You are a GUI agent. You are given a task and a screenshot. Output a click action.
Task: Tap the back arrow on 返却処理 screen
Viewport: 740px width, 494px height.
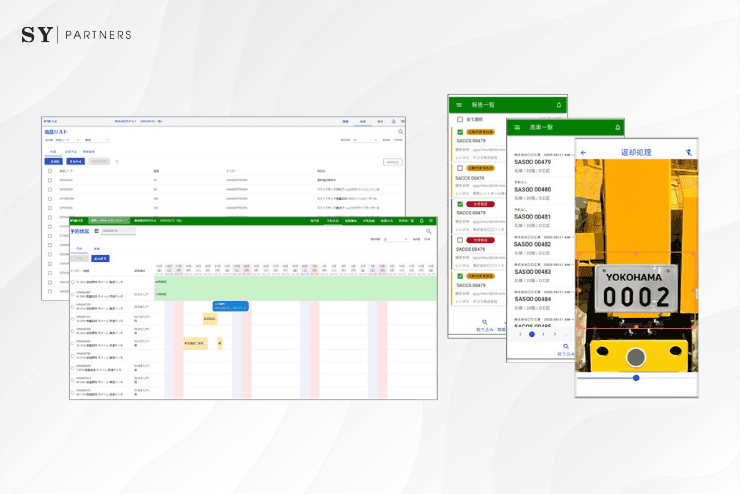(583, 152)
